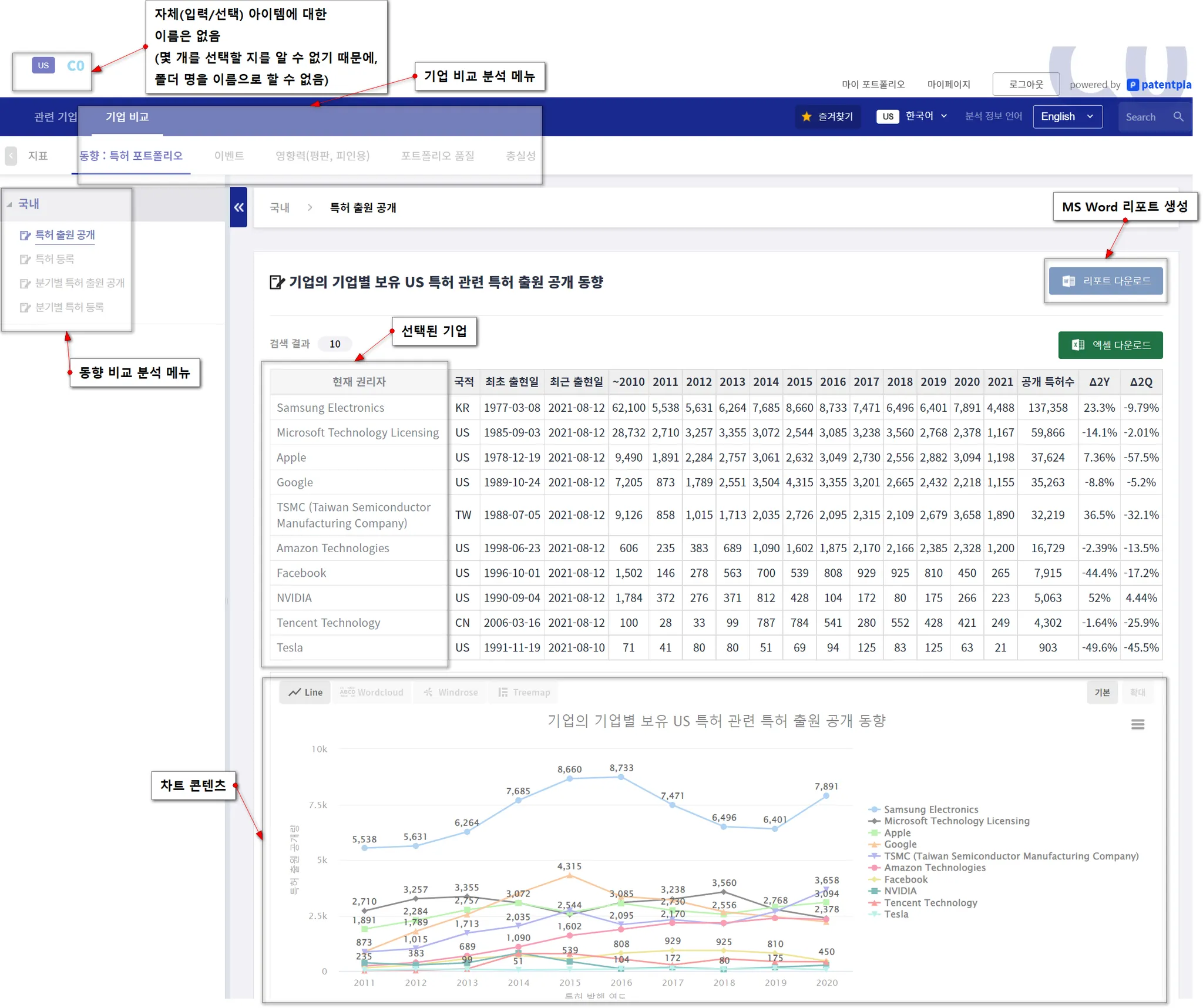
Task: Toggle the Samsung Electronics legend series
Action: (x=930, y=809)
